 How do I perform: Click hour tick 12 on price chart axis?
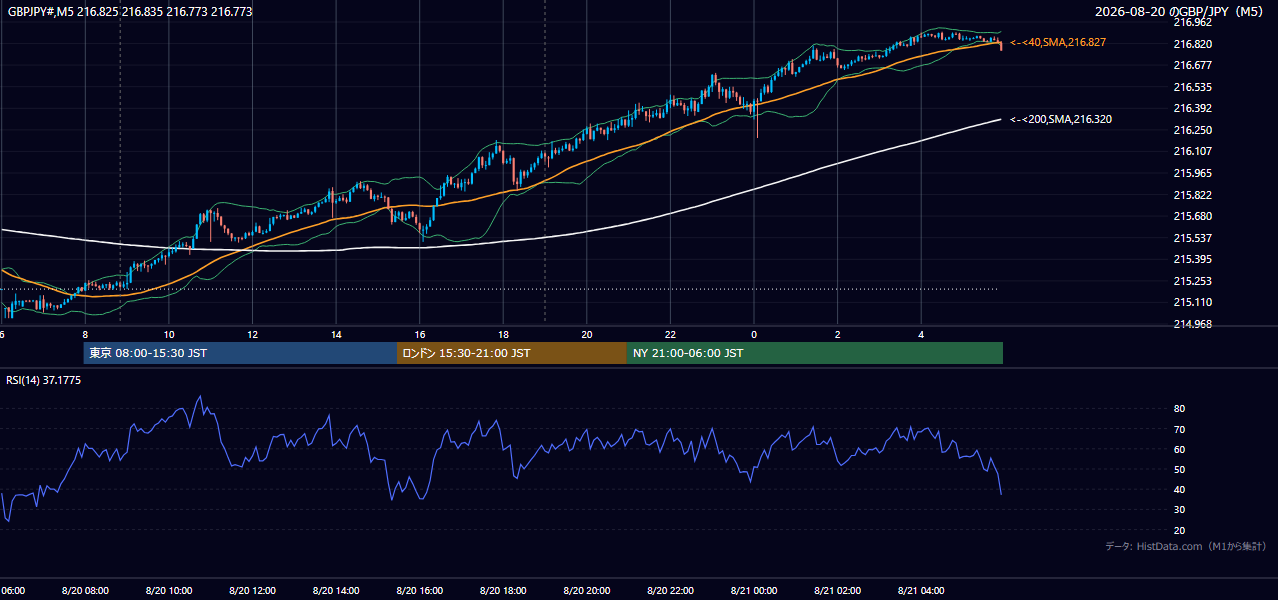pos(253,334)
